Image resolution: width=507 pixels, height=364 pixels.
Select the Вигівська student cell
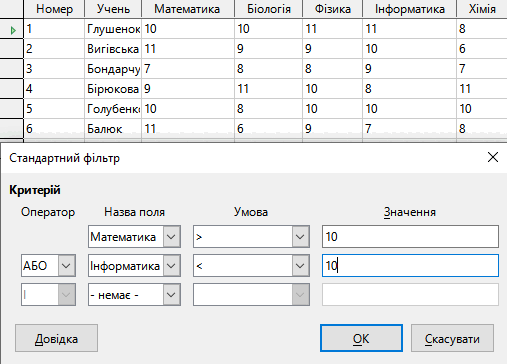[x=113, y=49]
